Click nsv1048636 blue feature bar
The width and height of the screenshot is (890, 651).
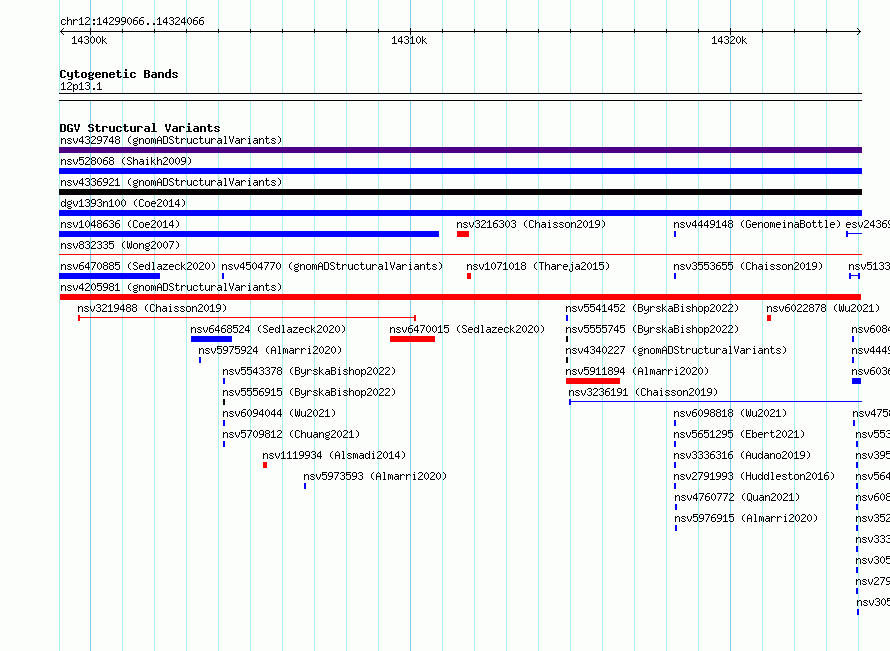pos(249,234)
